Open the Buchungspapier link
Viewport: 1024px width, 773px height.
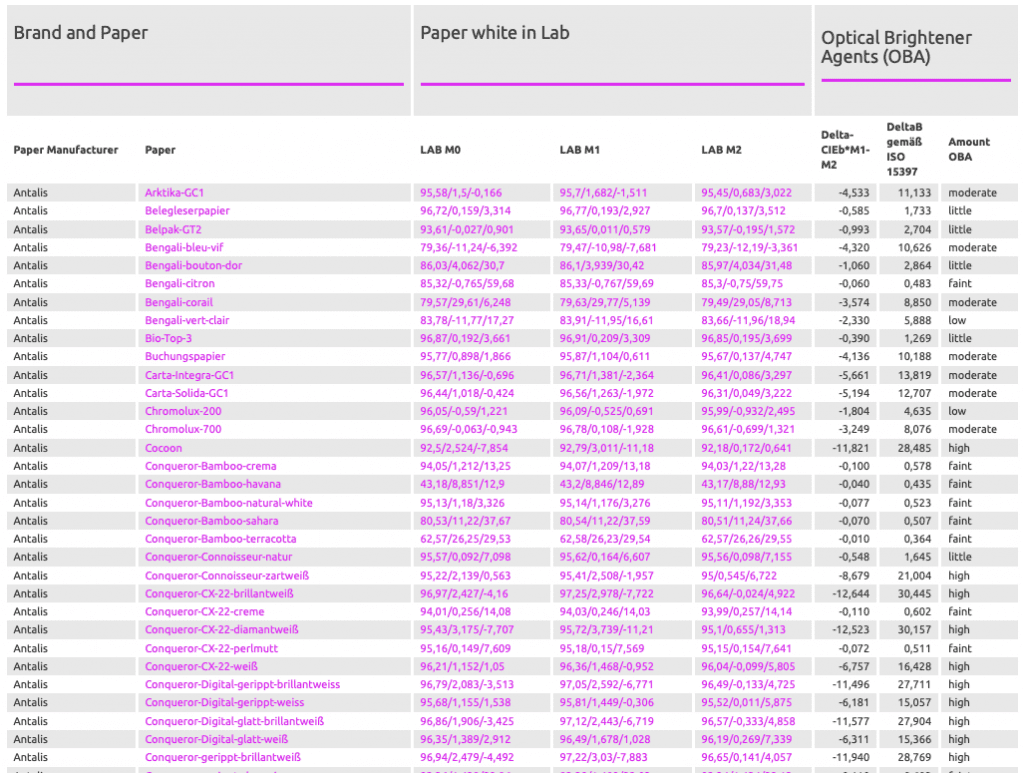[x=185, y=356]
